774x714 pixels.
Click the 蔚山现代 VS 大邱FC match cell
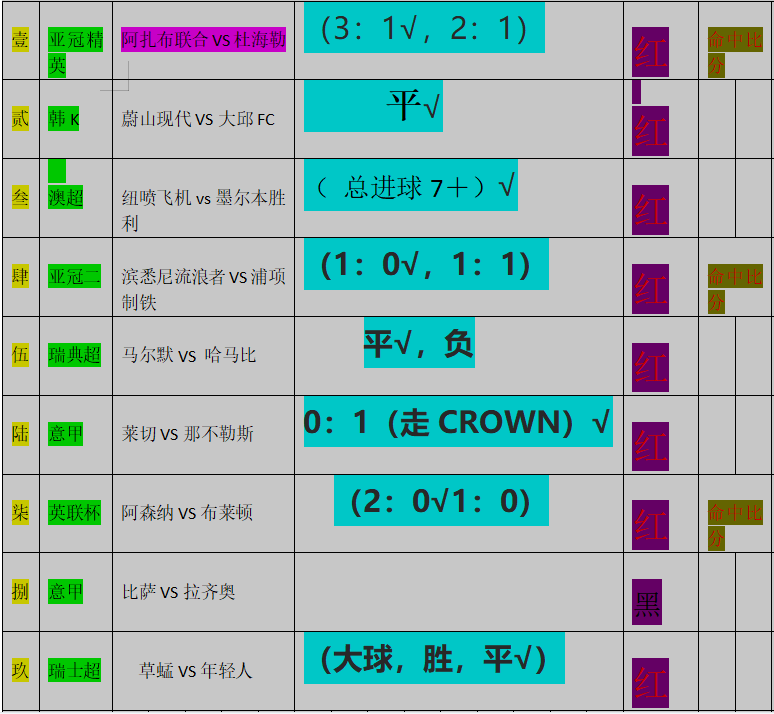[x=198, y=119]
